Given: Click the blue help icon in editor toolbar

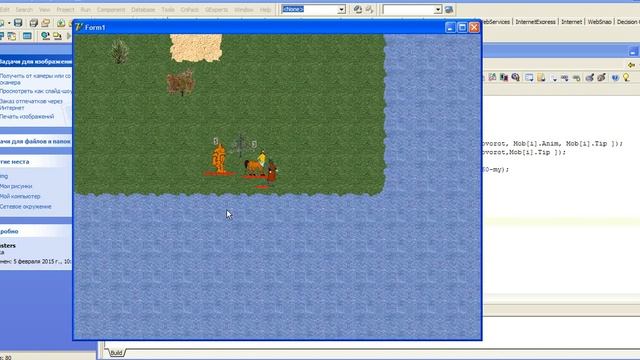Looking at the screenshot, I should coord(615,77).
